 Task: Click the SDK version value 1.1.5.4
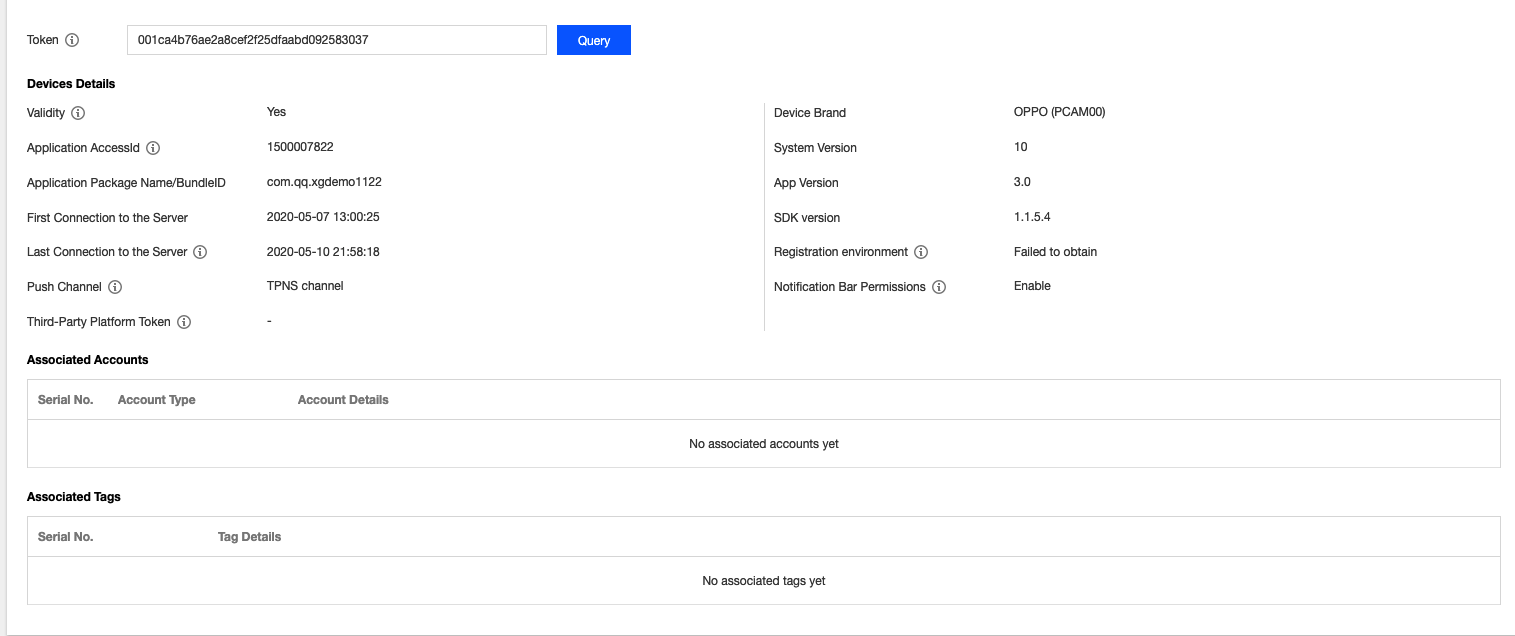pos(1032,217)
